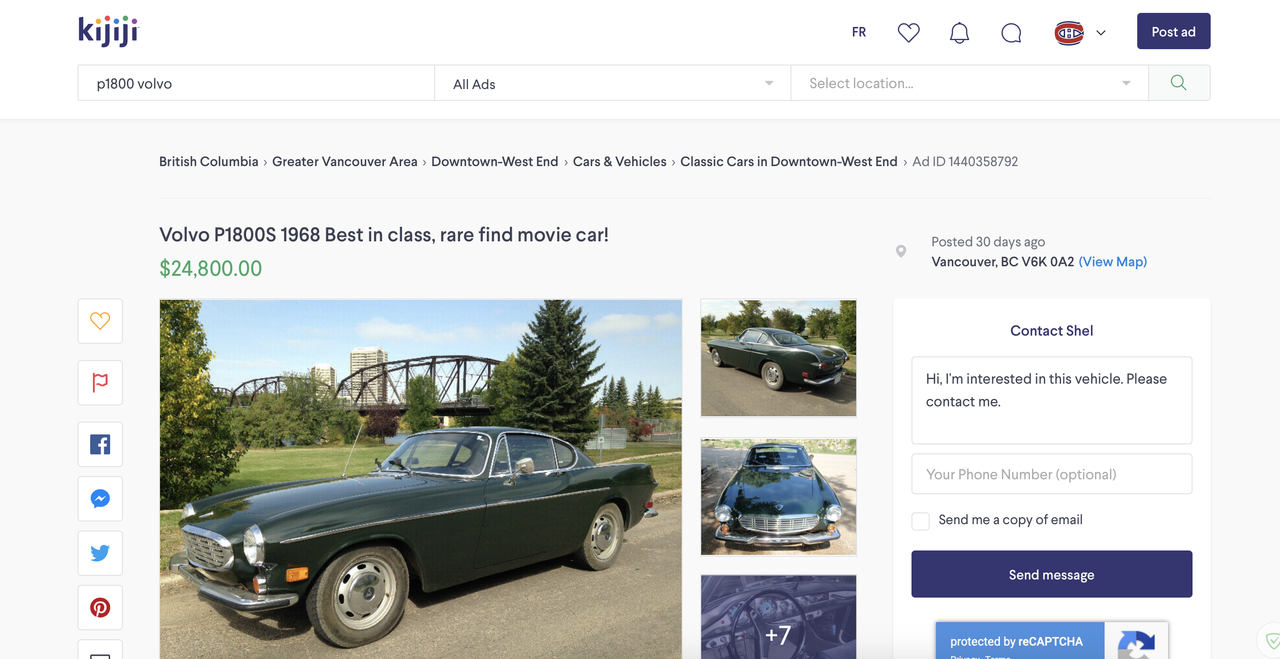1280x659 pixels.
Task: Select the rear side view thumbnail
Action: [x=778, y=358]
